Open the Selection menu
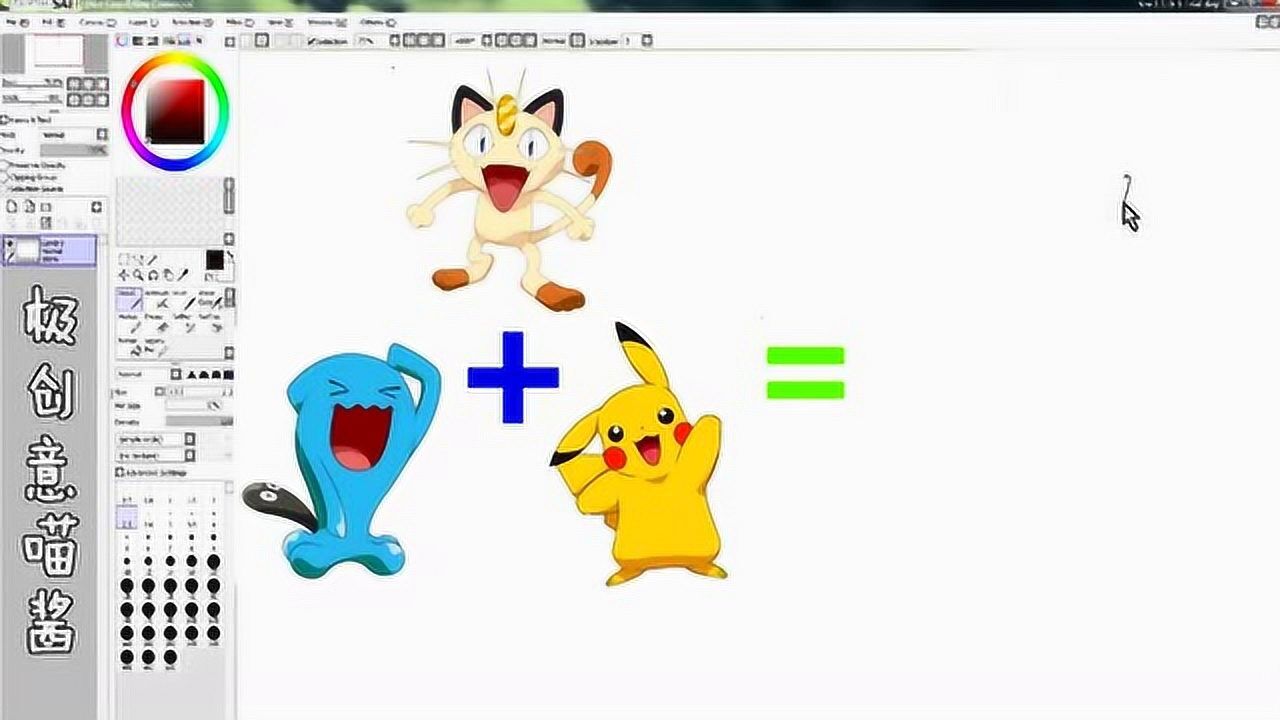This screenshot has height=720, width=1280. click(x=192, y=23)
